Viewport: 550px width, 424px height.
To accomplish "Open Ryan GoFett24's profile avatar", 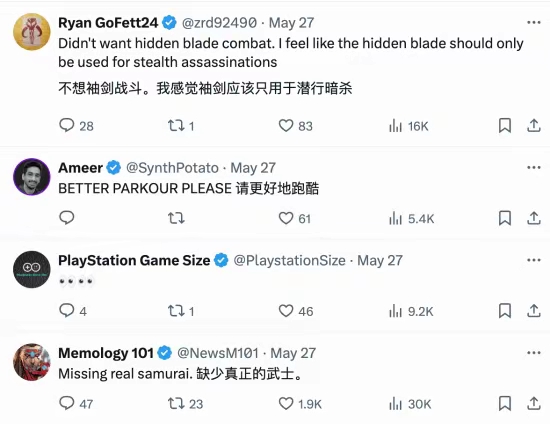I will (32, 32).
